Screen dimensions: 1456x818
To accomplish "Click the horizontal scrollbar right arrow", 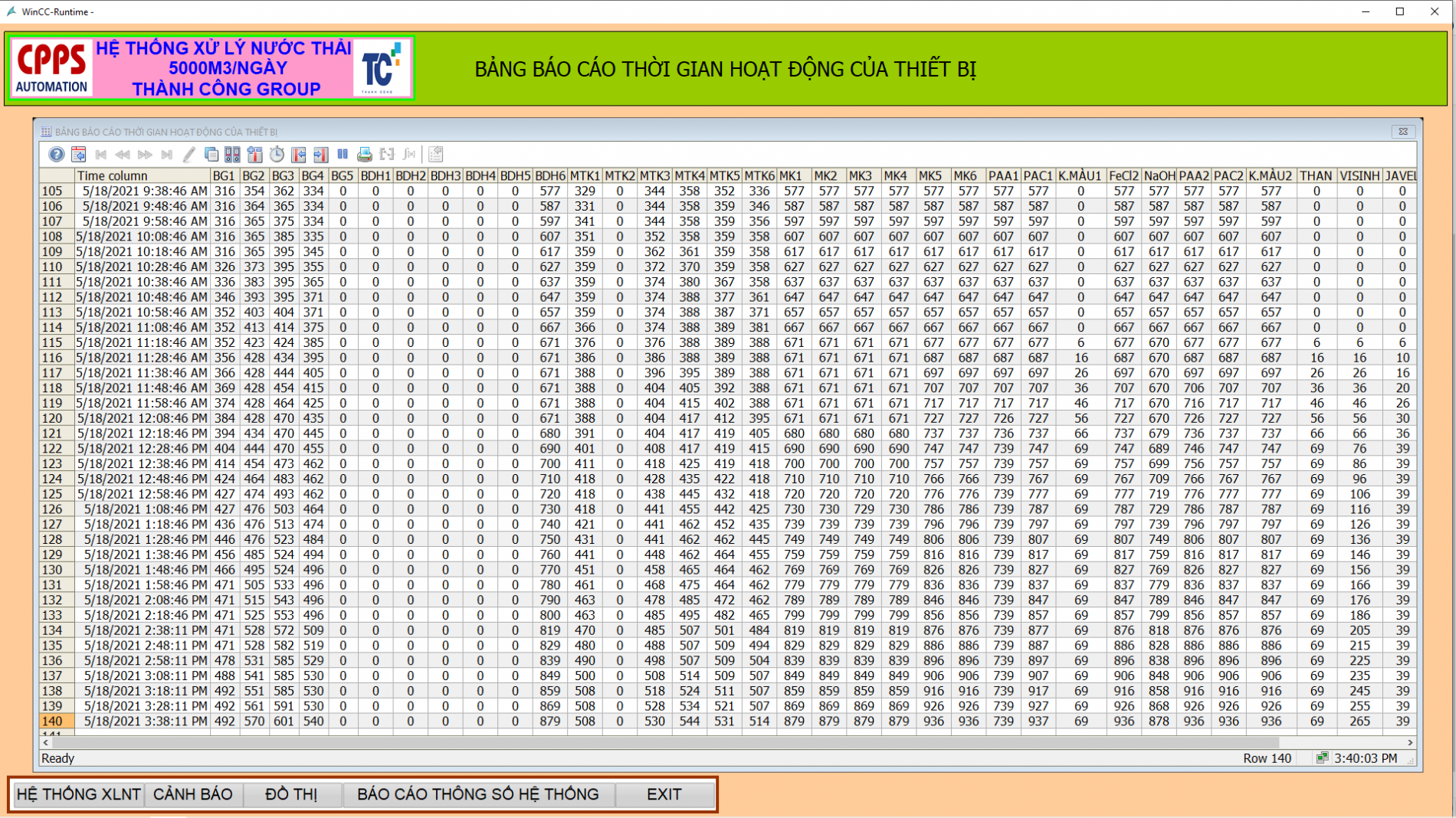I will [x=1409, y=742].
